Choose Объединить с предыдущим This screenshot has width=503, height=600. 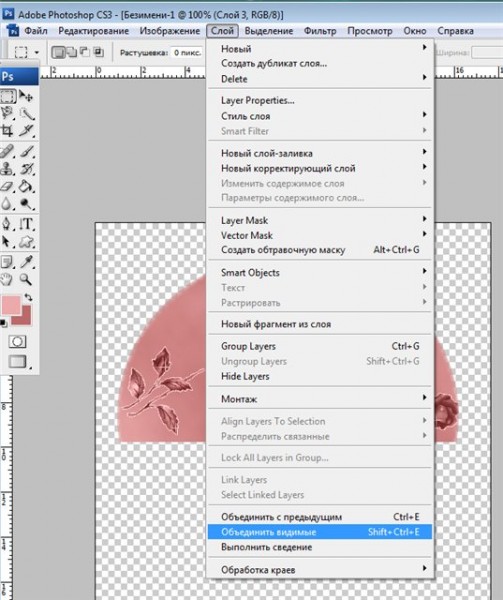(x=320, y=517)
